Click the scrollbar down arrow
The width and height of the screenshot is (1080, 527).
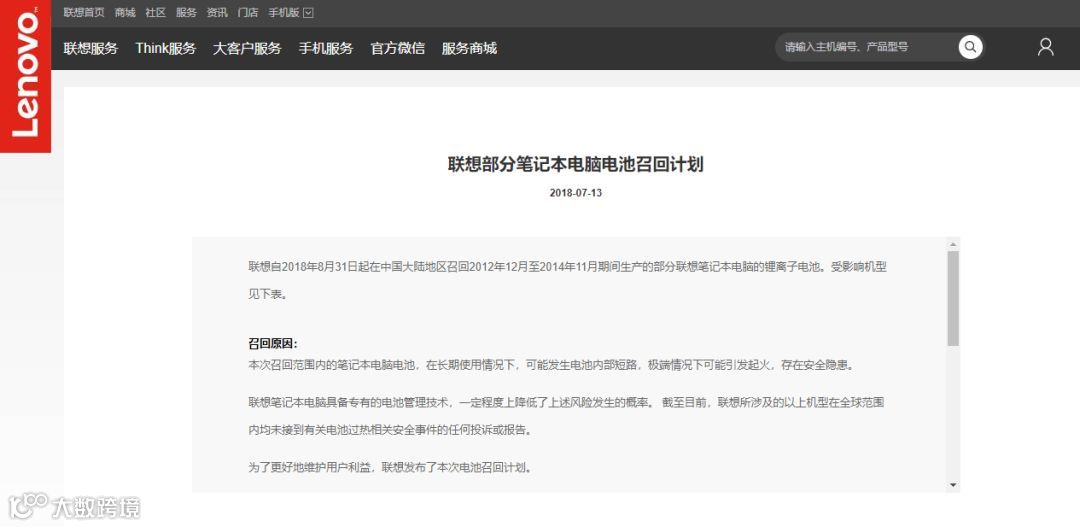(x=953, y=485)
